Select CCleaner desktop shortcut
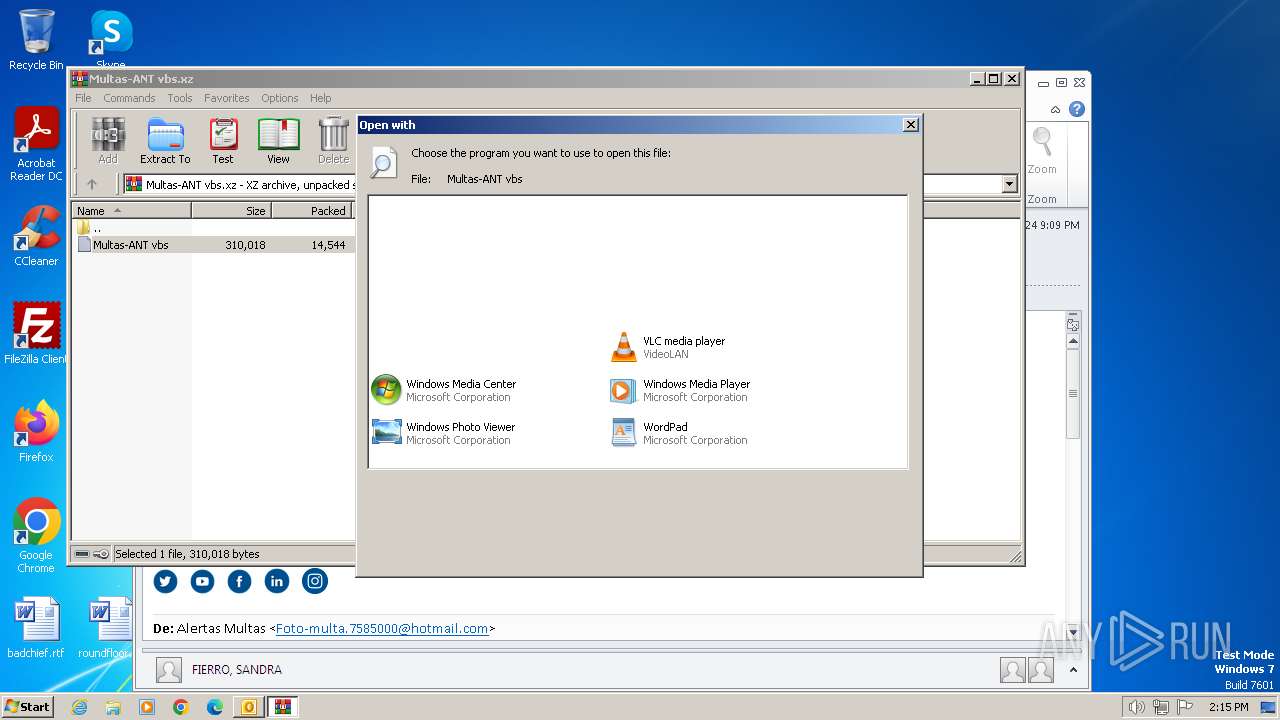Screen dimensions: 1280x720 (x=36, y=236)
